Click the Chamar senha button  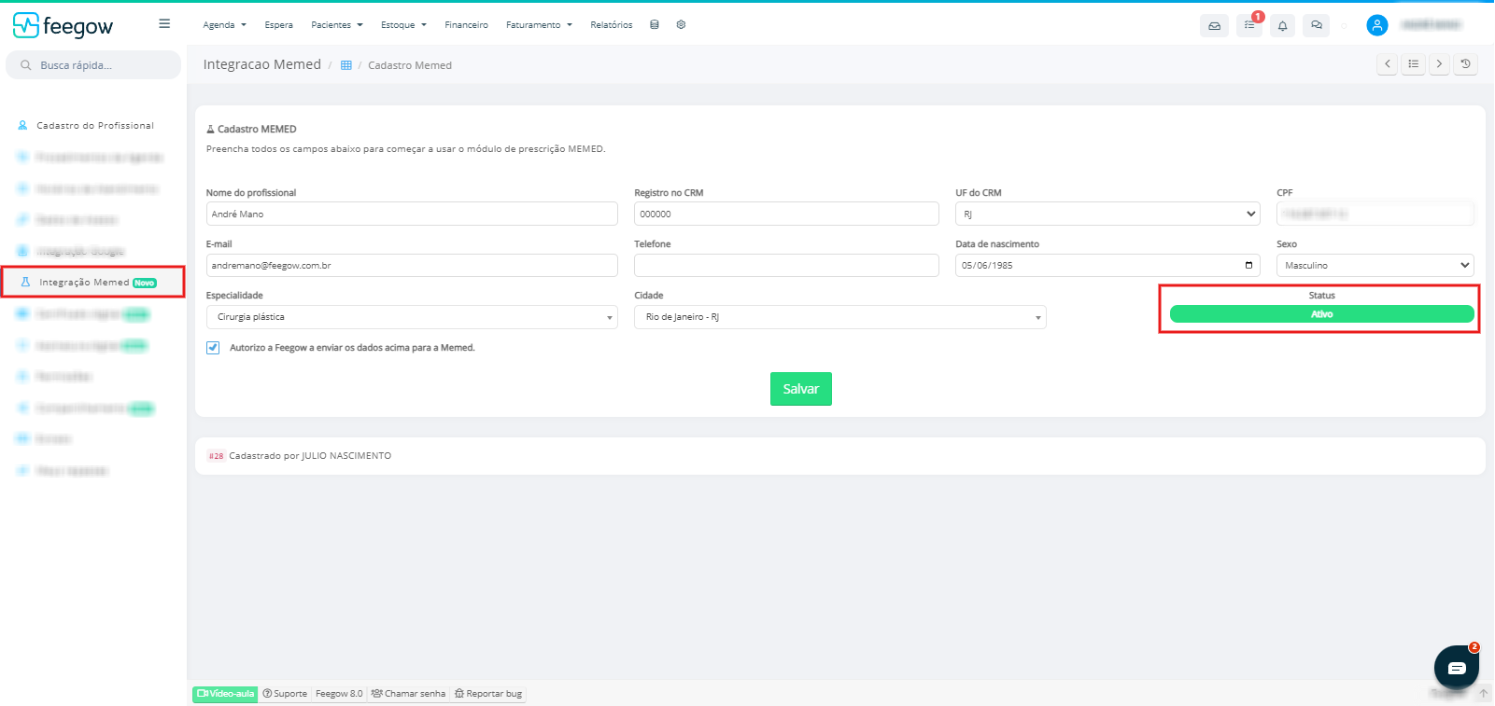click(x=408, y=693)
